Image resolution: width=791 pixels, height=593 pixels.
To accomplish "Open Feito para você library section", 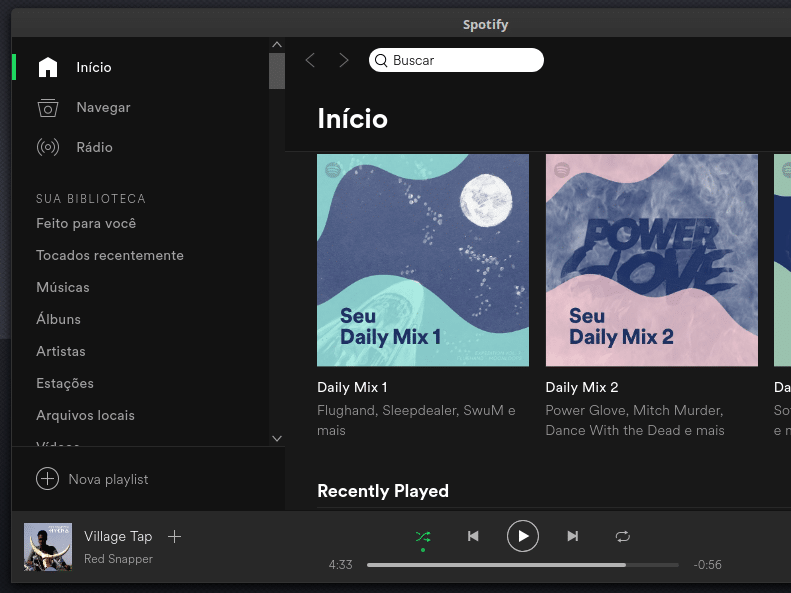I will 86,223.
